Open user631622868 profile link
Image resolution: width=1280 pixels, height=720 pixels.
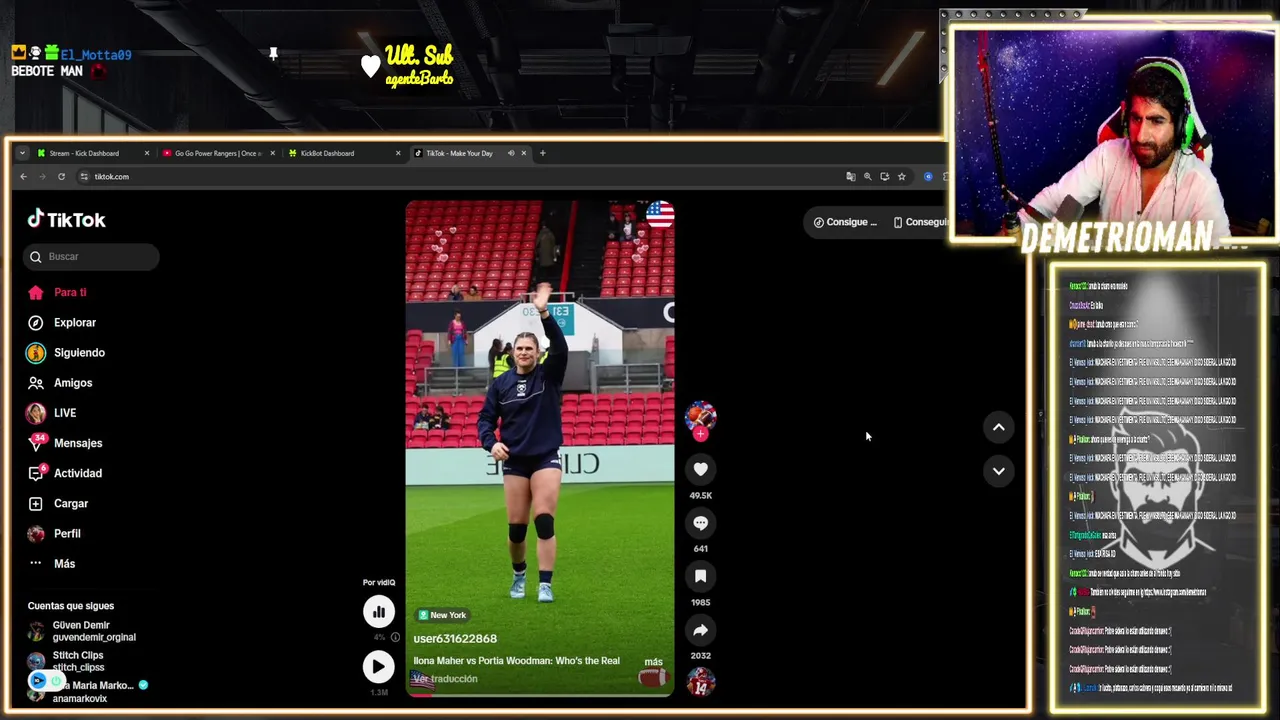[x=455, y=638]
